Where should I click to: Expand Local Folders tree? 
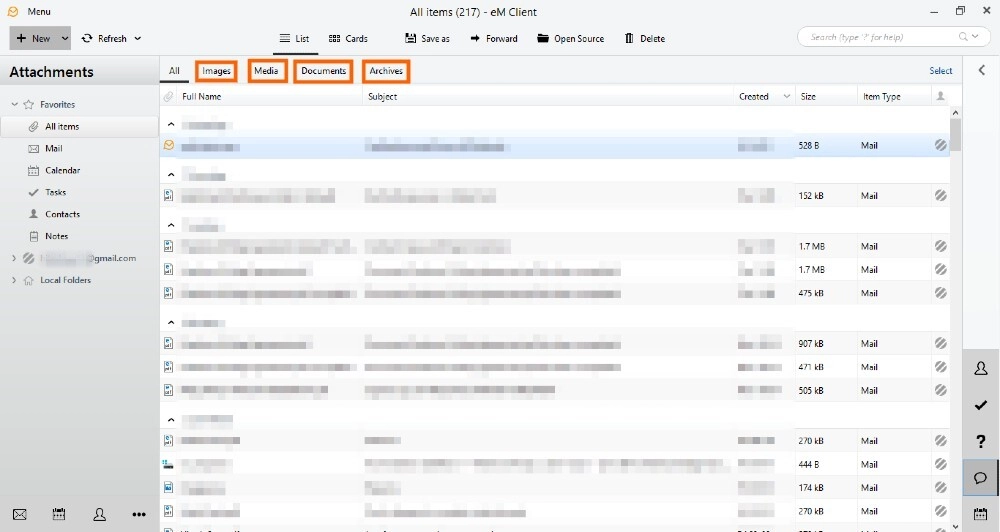(14, 279)
